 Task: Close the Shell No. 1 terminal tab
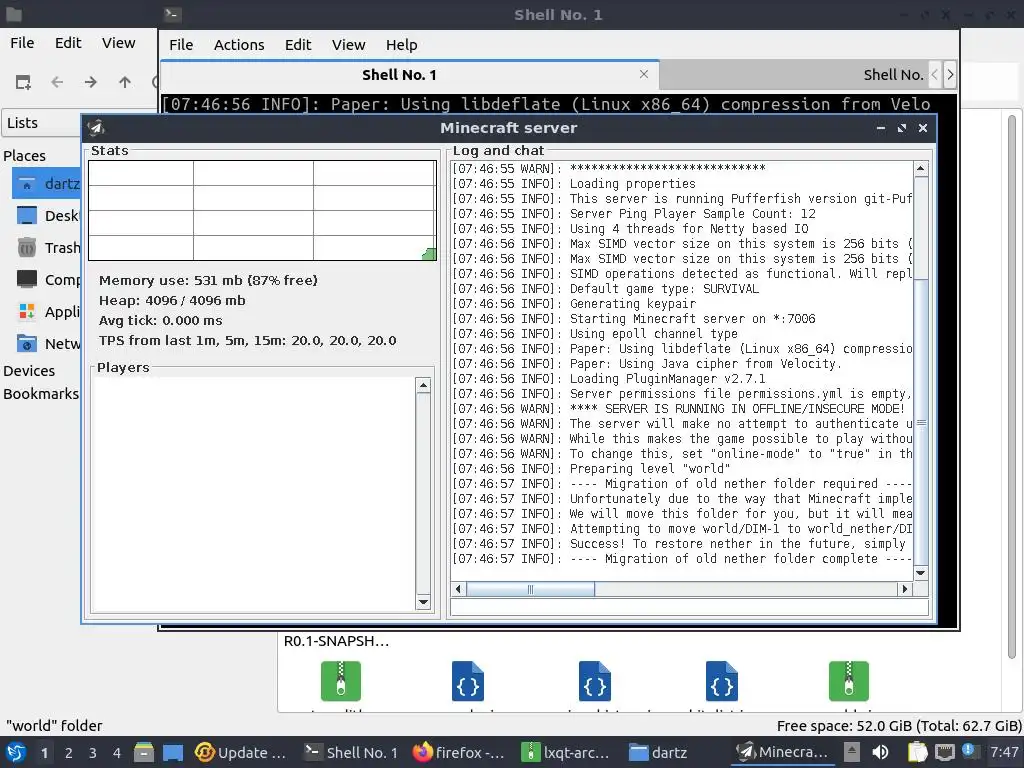point(644,74)
